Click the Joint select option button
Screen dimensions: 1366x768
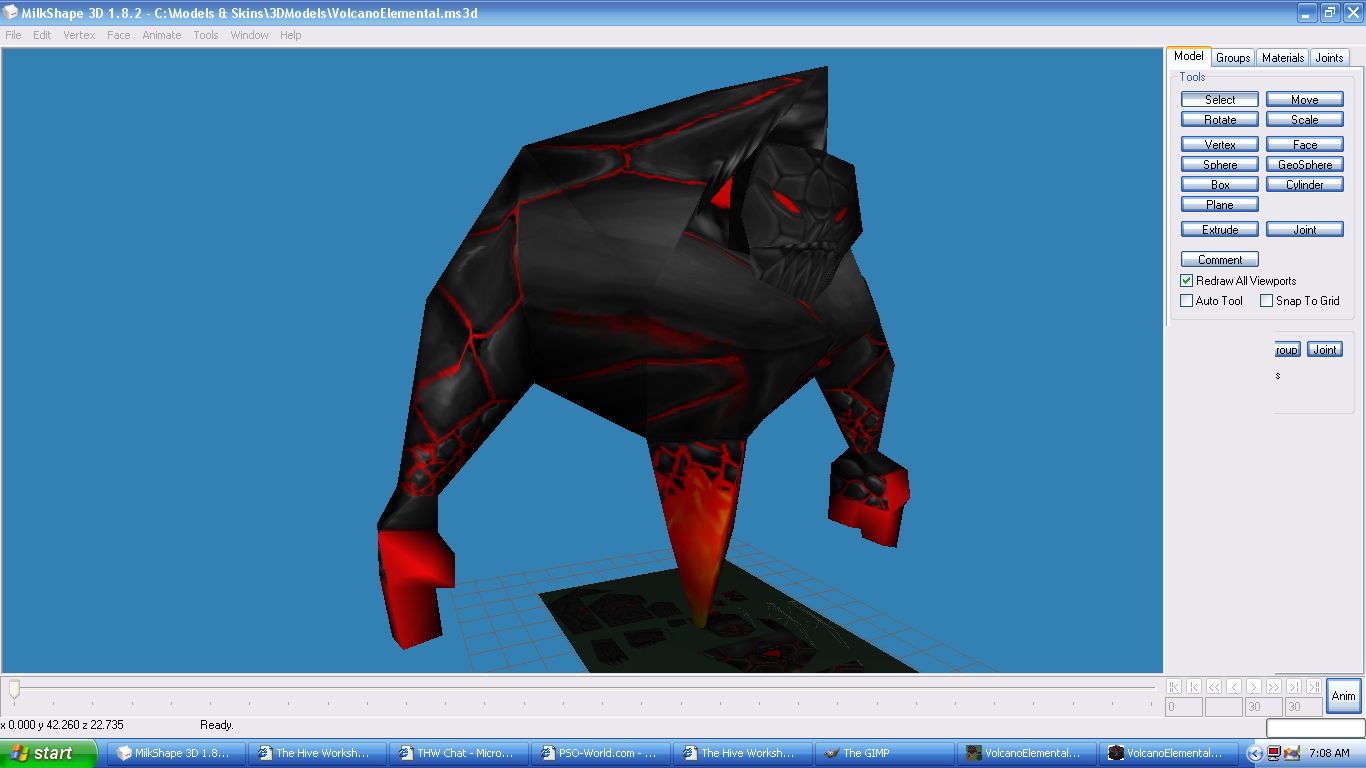click(1325, 350)
